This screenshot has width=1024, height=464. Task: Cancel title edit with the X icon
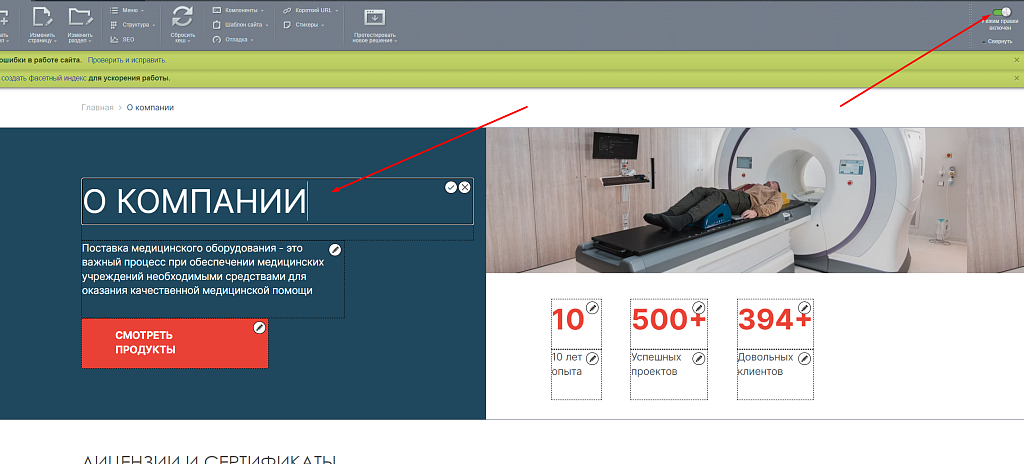tap(465, 187)
